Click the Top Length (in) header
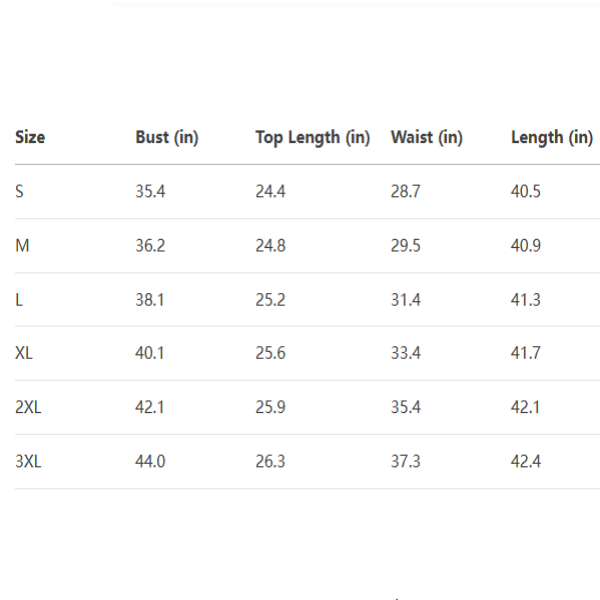 coord(312,138)
